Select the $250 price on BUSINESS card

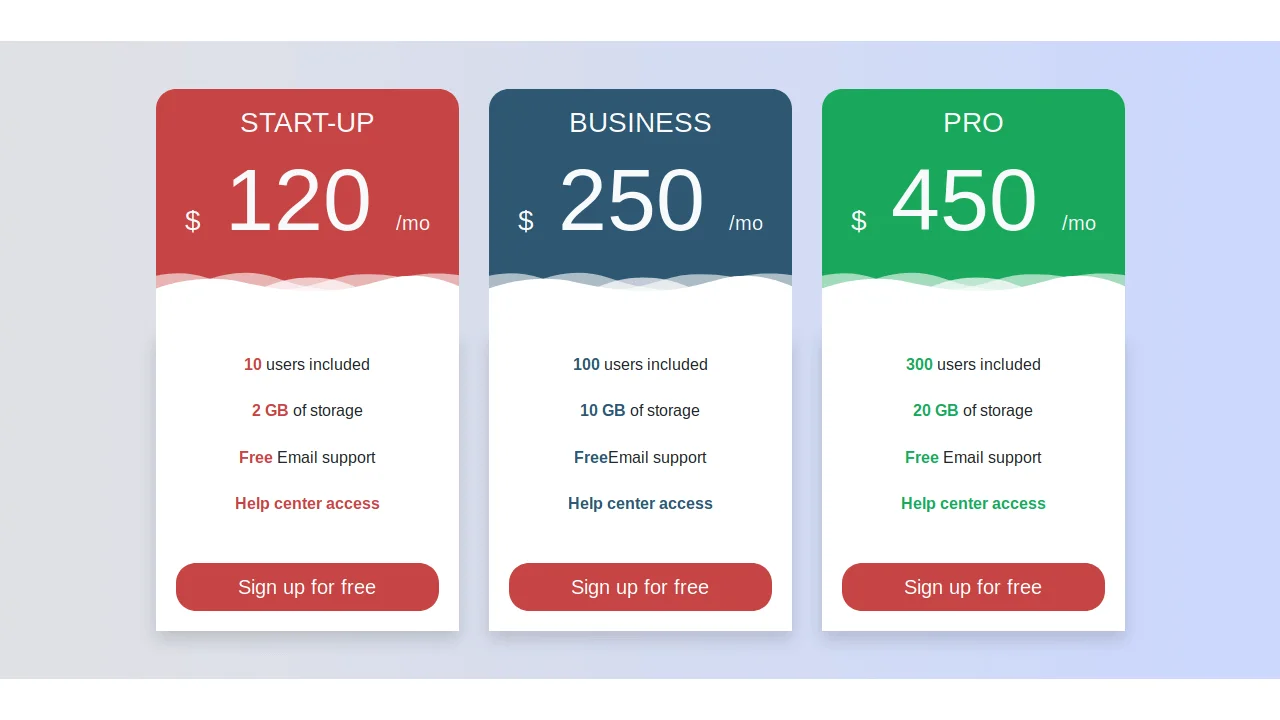coord(632,200)
